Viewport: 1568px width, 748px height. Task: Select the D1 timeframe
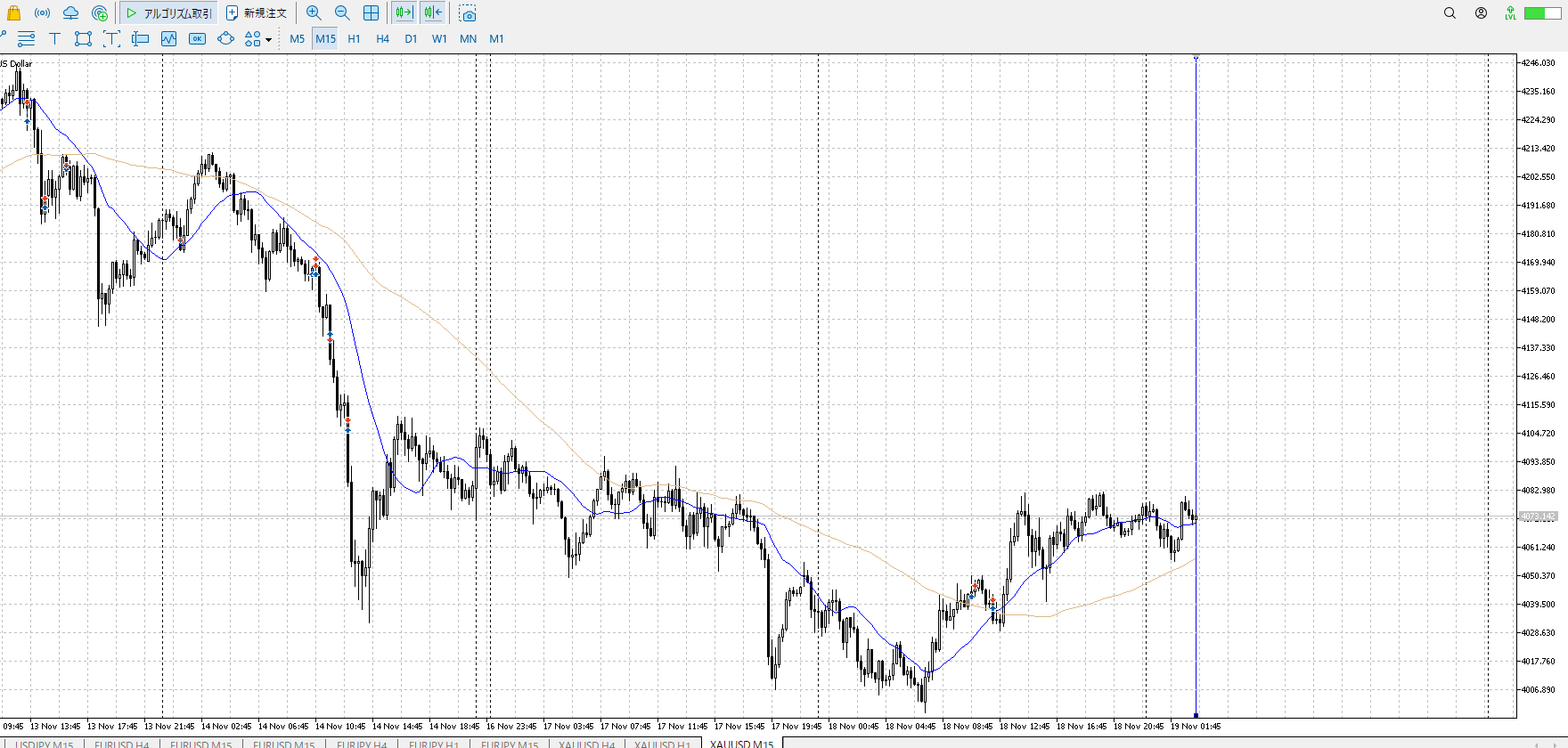tap(411, 39)
